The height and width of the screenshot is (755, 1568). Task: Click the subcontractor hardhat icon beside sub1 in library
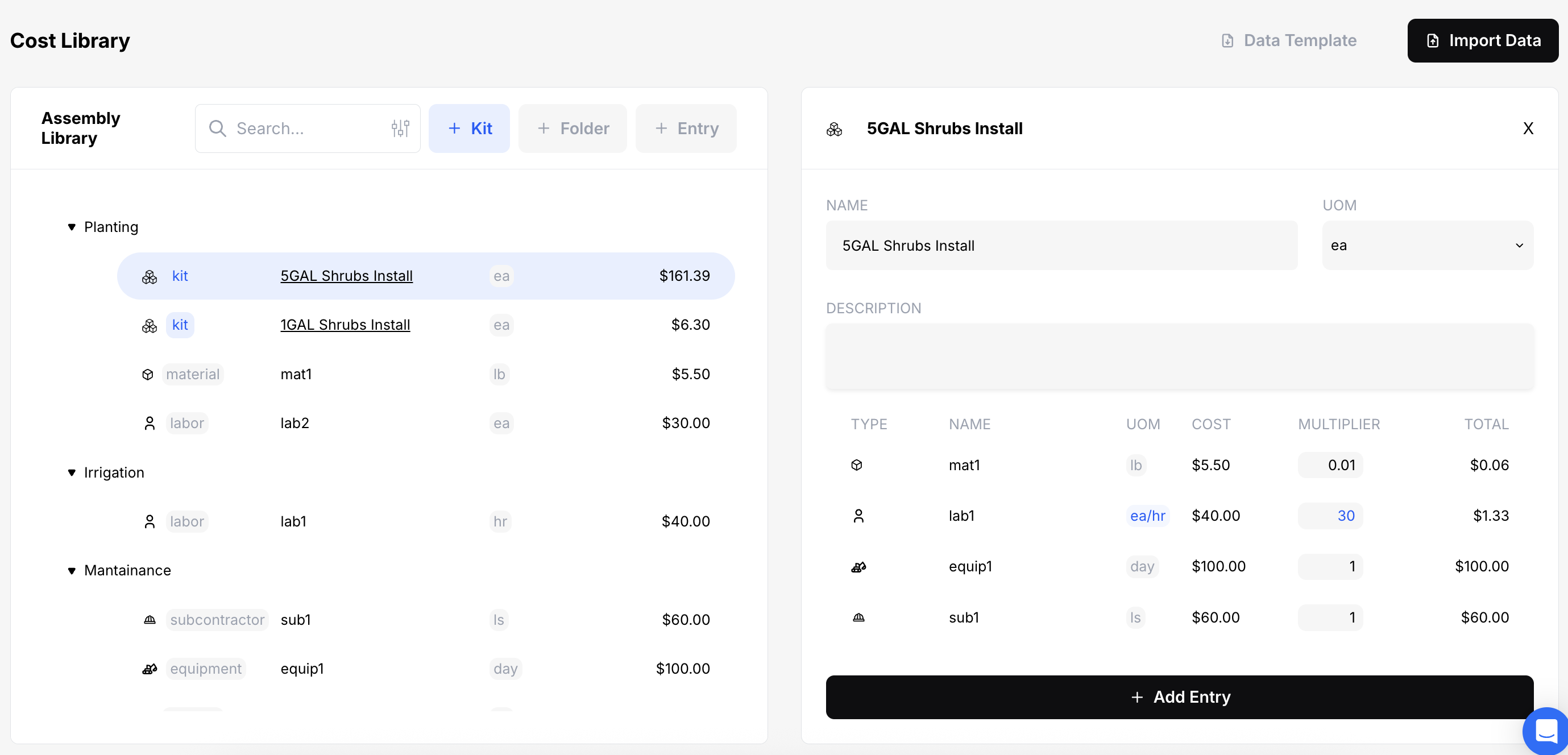(149, 620)
